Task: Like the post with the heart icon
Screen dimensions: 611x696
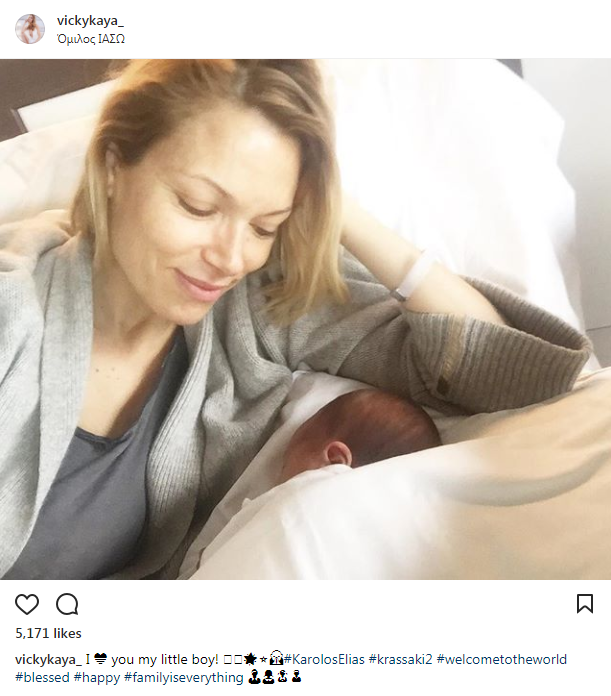Action: click(x=27, y=604)
